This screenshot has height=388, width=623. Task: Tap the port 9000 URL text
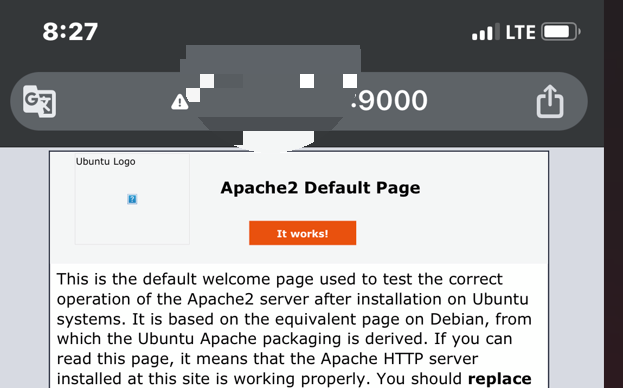[389, 100]
